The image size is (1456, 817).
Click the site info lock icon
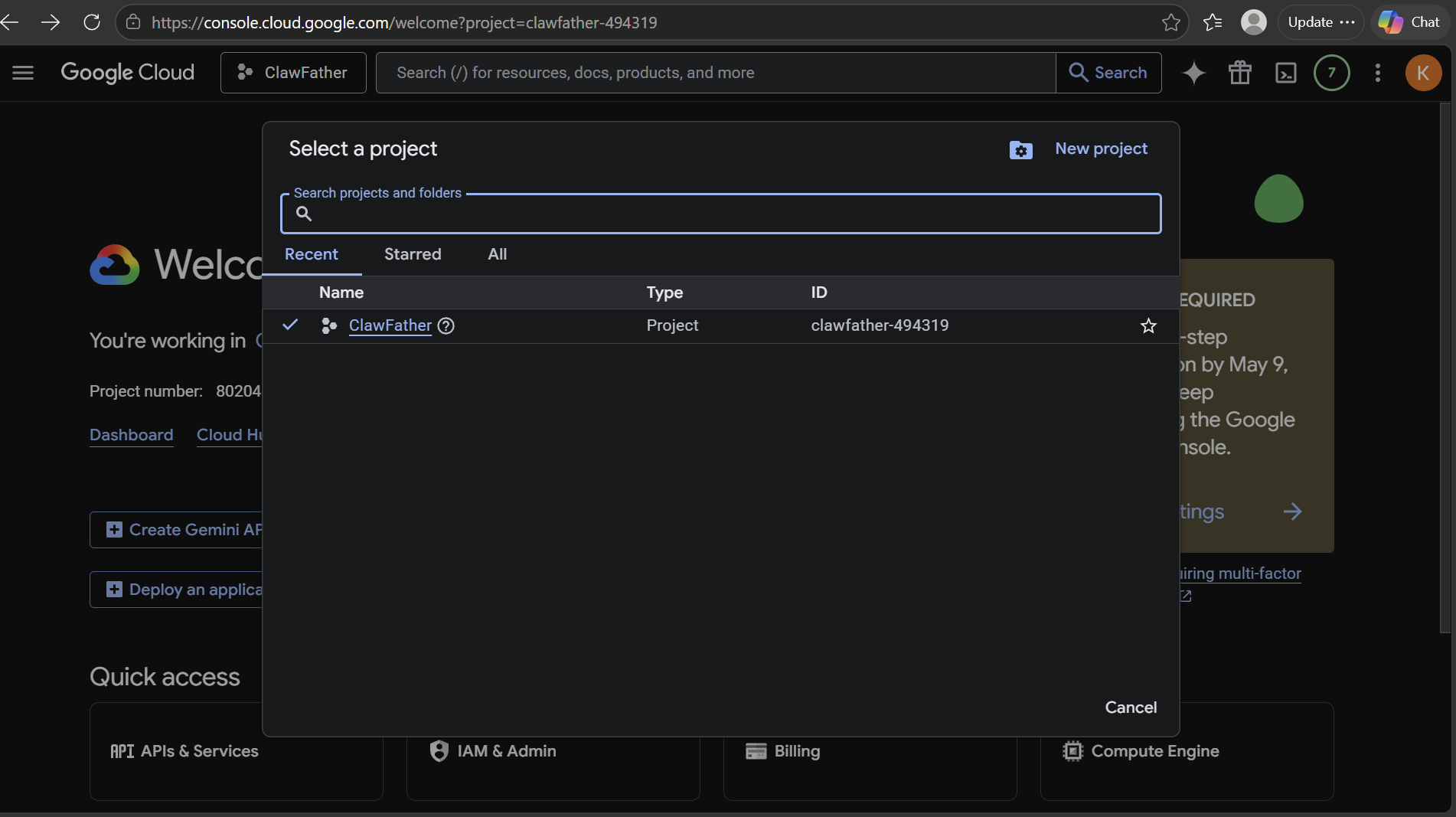click(133, 22)
